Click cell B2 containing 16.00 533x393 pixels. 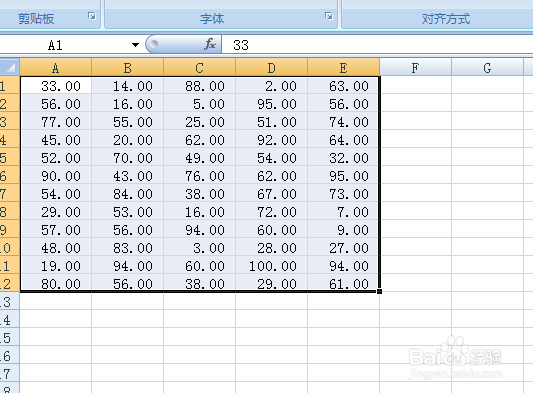pos(127,103)
